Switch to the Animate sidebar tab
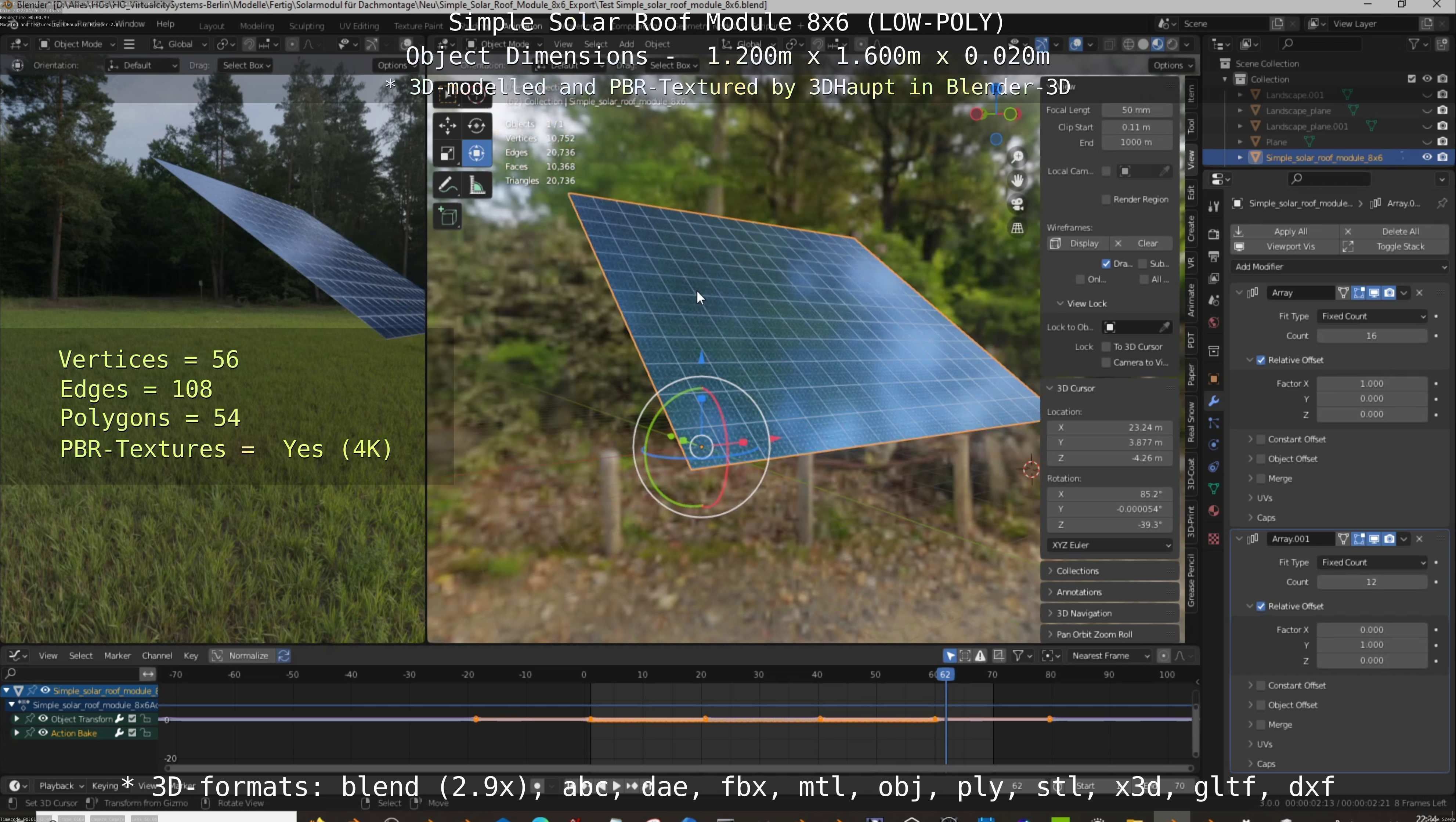This screenshot has width=1456, height=822. [1191, 300]
